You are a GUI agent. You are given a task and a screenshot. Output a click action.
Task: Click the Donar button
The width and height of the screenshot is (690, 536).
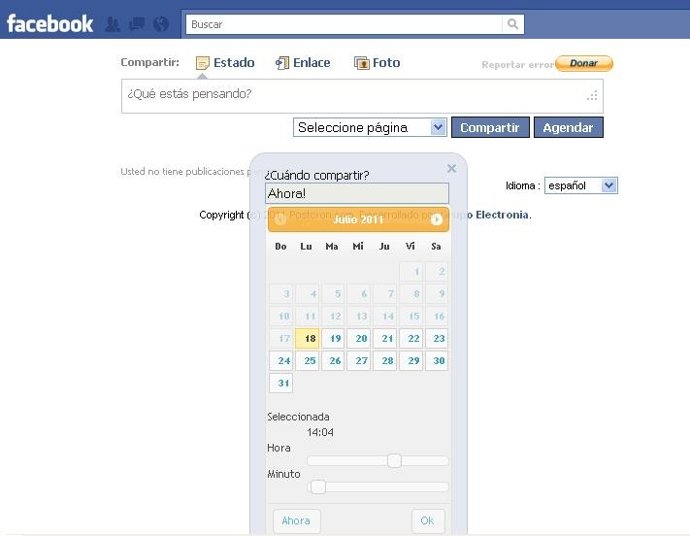click(584, 63)
